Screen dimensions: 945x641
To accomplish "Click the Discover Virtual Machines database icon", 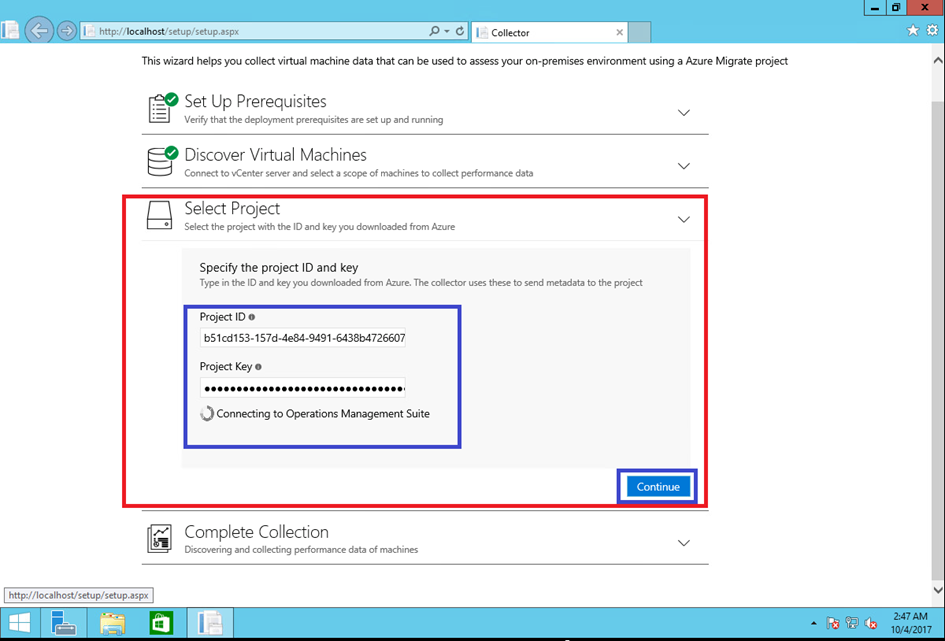I will click(x=162, y=161).
